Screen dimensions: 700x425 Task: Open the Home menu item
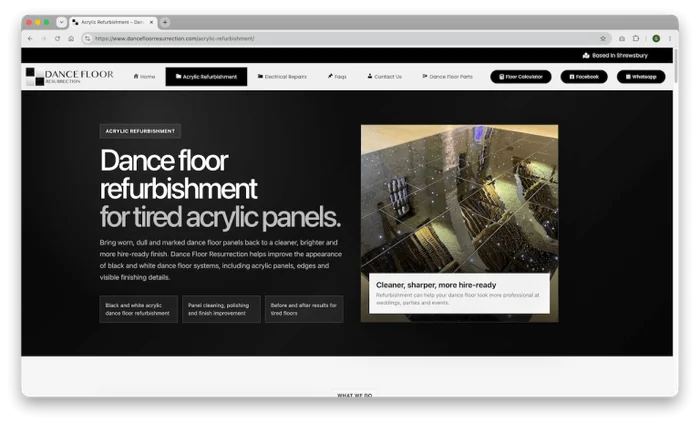click(x=144, y=77)
